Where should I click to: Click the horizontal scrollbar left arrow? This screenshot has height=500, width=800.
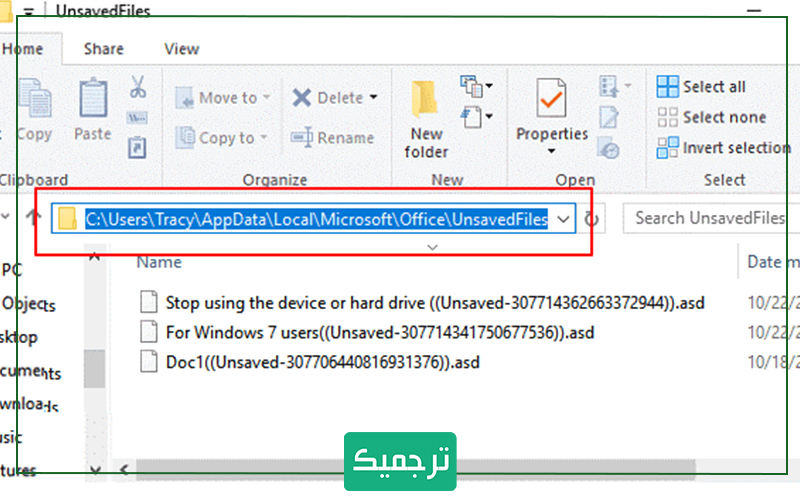point(124,469)
